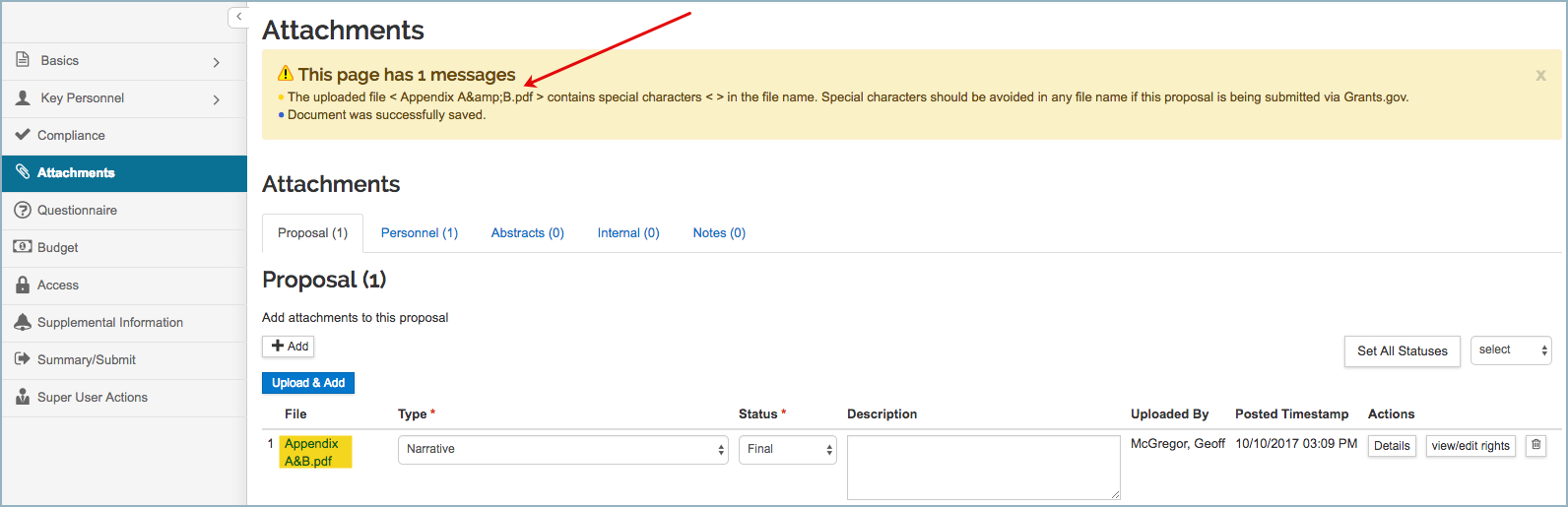Open the attachment Type dropdown
The image size is (1568, 507).
(562, 450)
